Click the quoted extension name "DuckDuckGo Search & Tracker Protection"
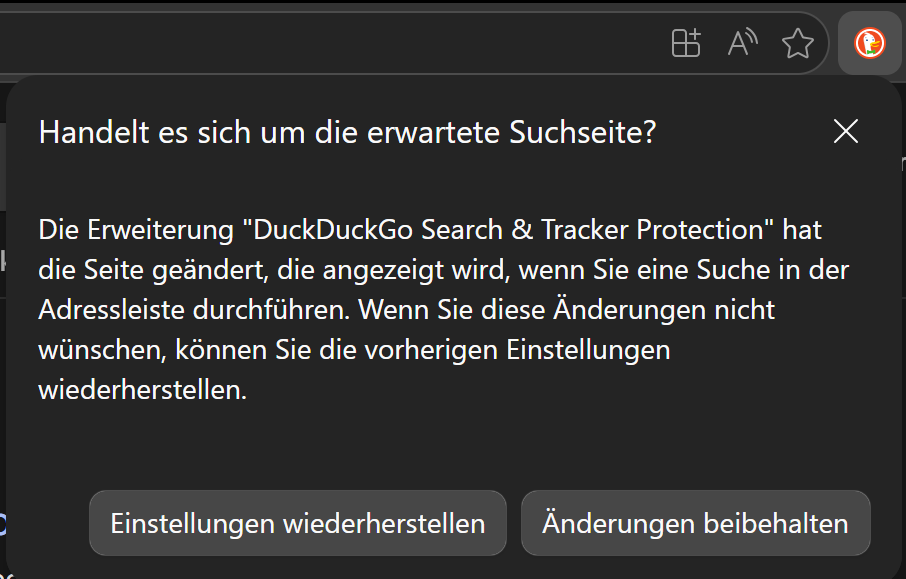Image resolution: width=906 pixels, height=579 pixels. tap(509, 229)
